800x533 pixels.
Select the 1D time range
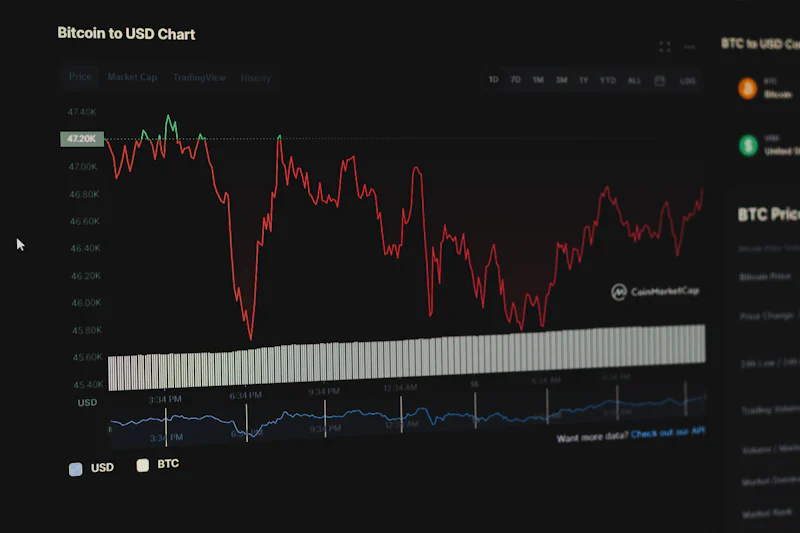coord(494,79)
